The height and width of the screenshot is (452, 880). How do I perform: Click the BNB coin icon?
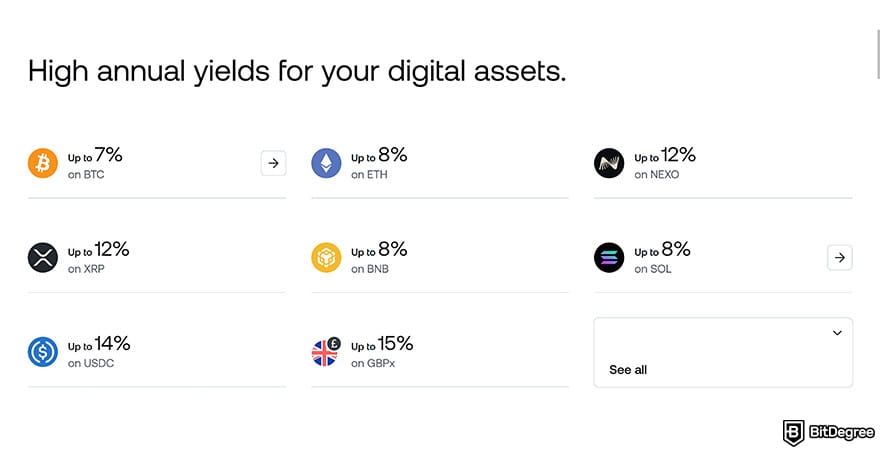coord(326,258)
